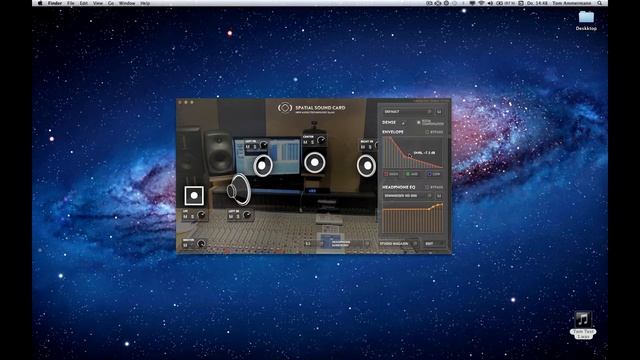Open the 5.1 channel layout dropdown

click(x=313, y=244)
